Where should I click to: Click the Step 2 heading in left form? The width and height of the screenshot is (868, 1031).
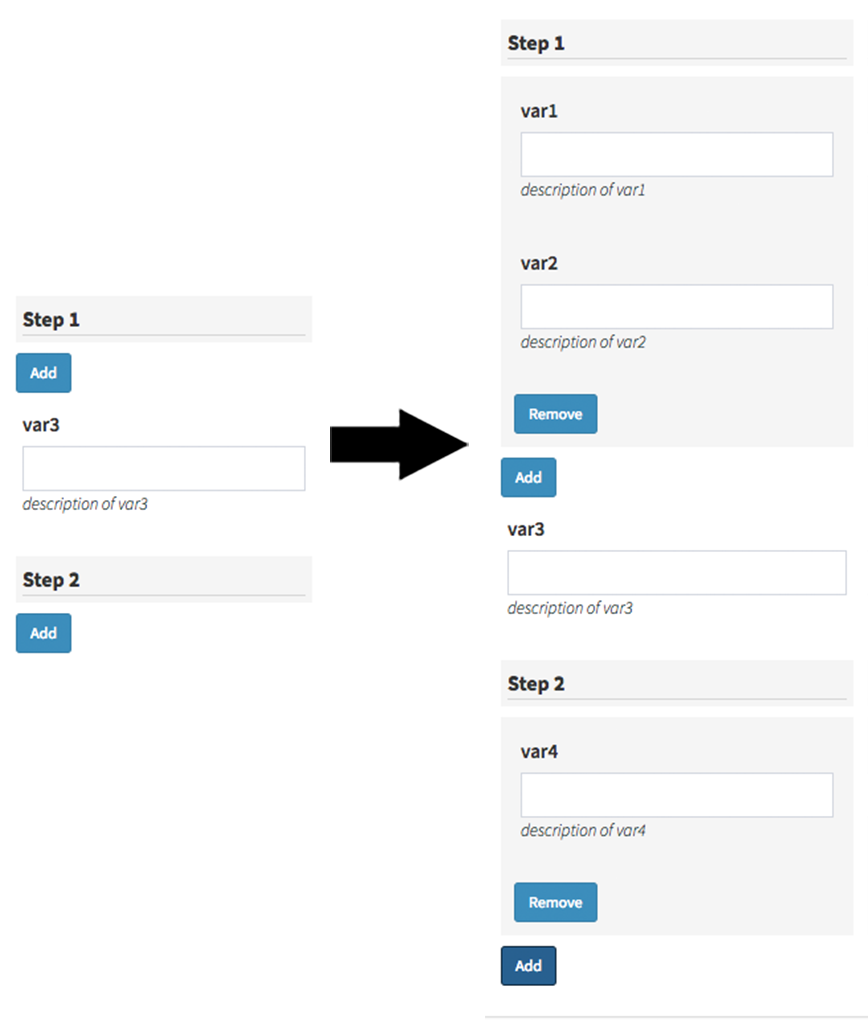51,580
